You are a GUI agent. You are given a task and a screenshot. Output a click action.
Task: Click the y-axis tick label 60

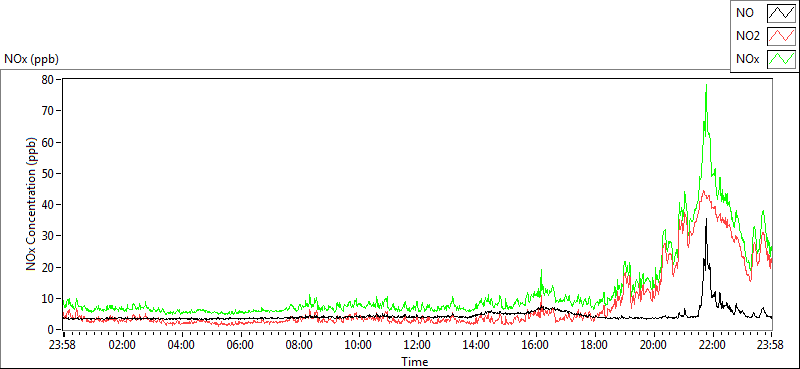[x=49, y=142]
